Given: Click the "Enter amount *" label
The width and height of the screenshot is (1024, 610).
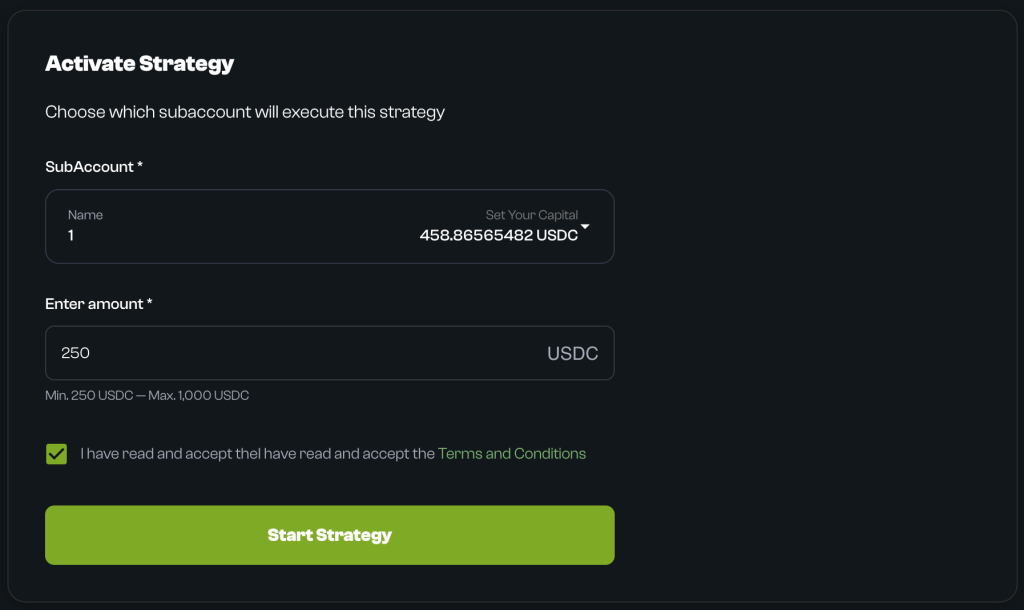Looking at the screenshot, I should coord(98,304).
